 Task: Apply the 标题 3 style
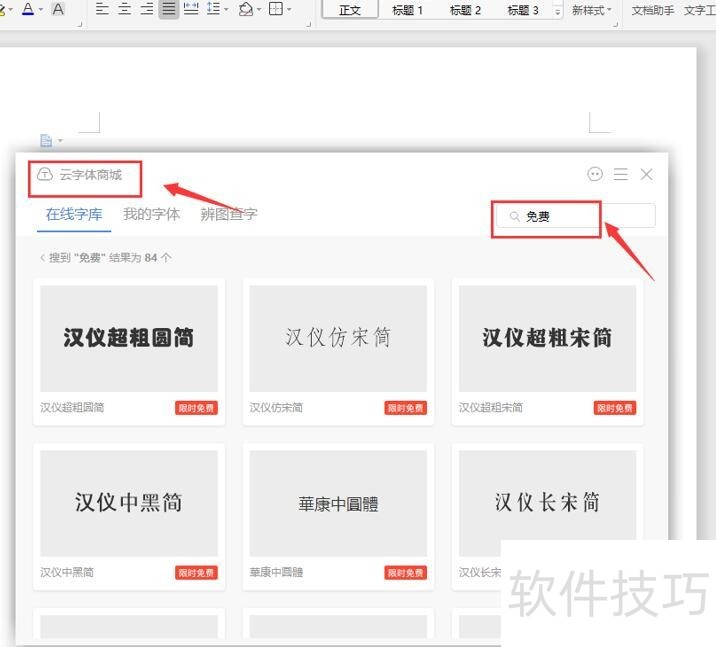tap(523, 10)
